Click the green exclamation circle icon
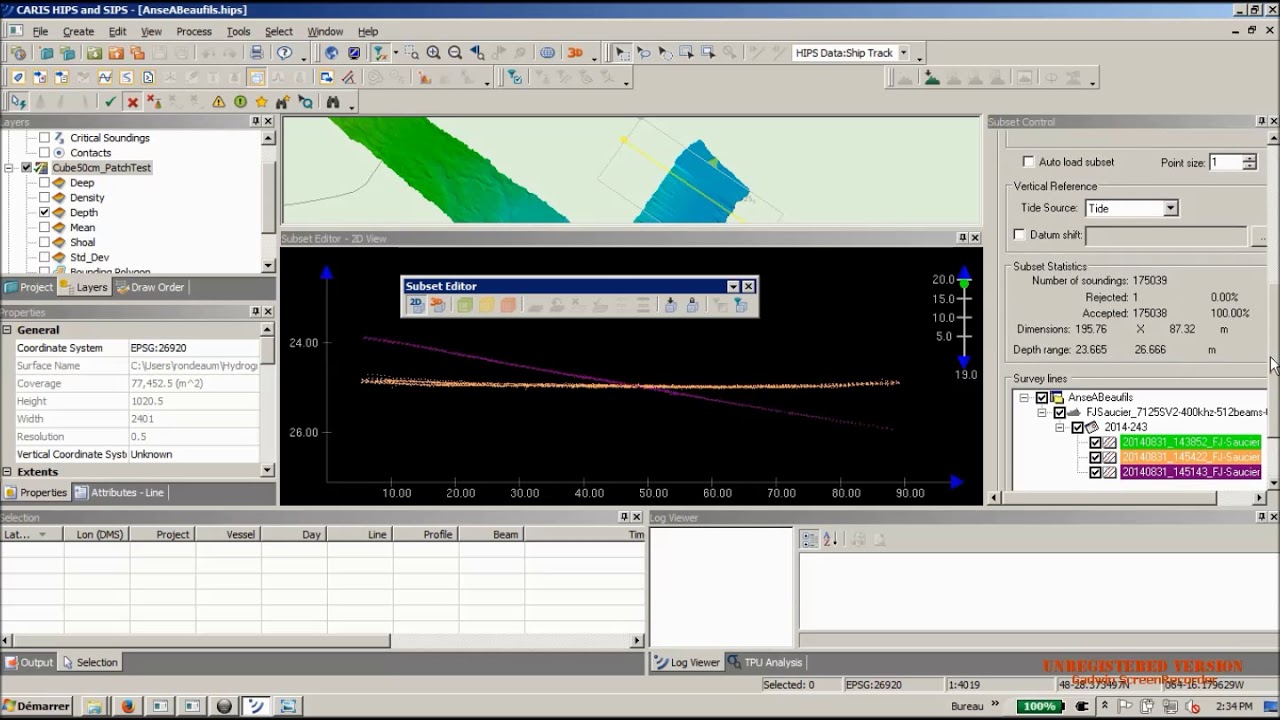 (x=240, y=102)
